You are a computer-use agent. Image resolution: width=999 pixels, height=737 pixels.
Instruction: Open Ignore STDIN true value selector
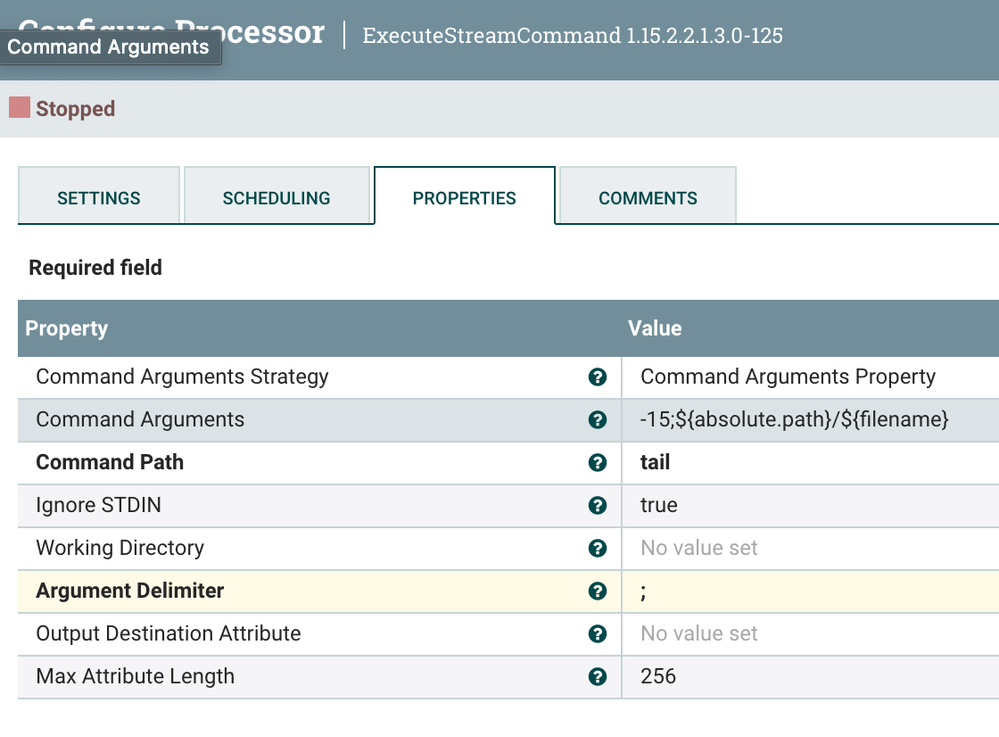point(810,506)
